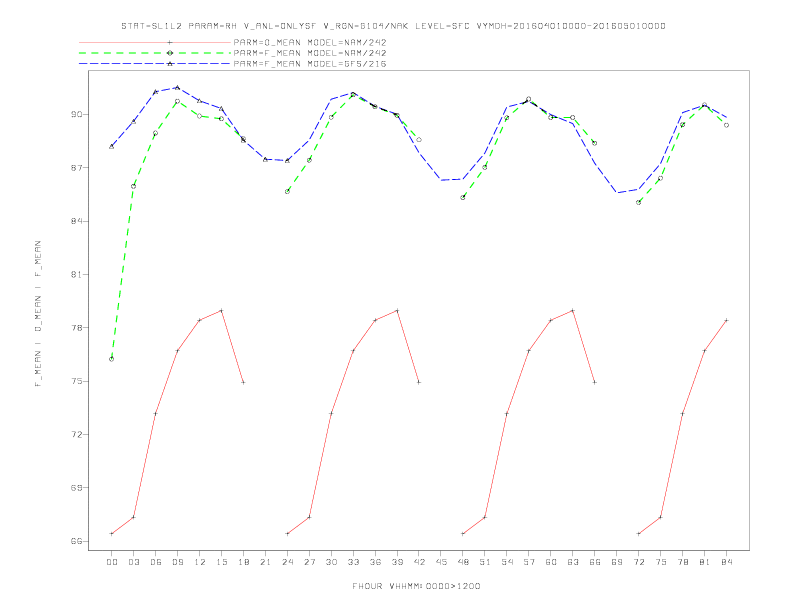The width and height of the screenshot is (792, 612).
Task: Click x-axis tick label 66
Action: click(595, 562)
